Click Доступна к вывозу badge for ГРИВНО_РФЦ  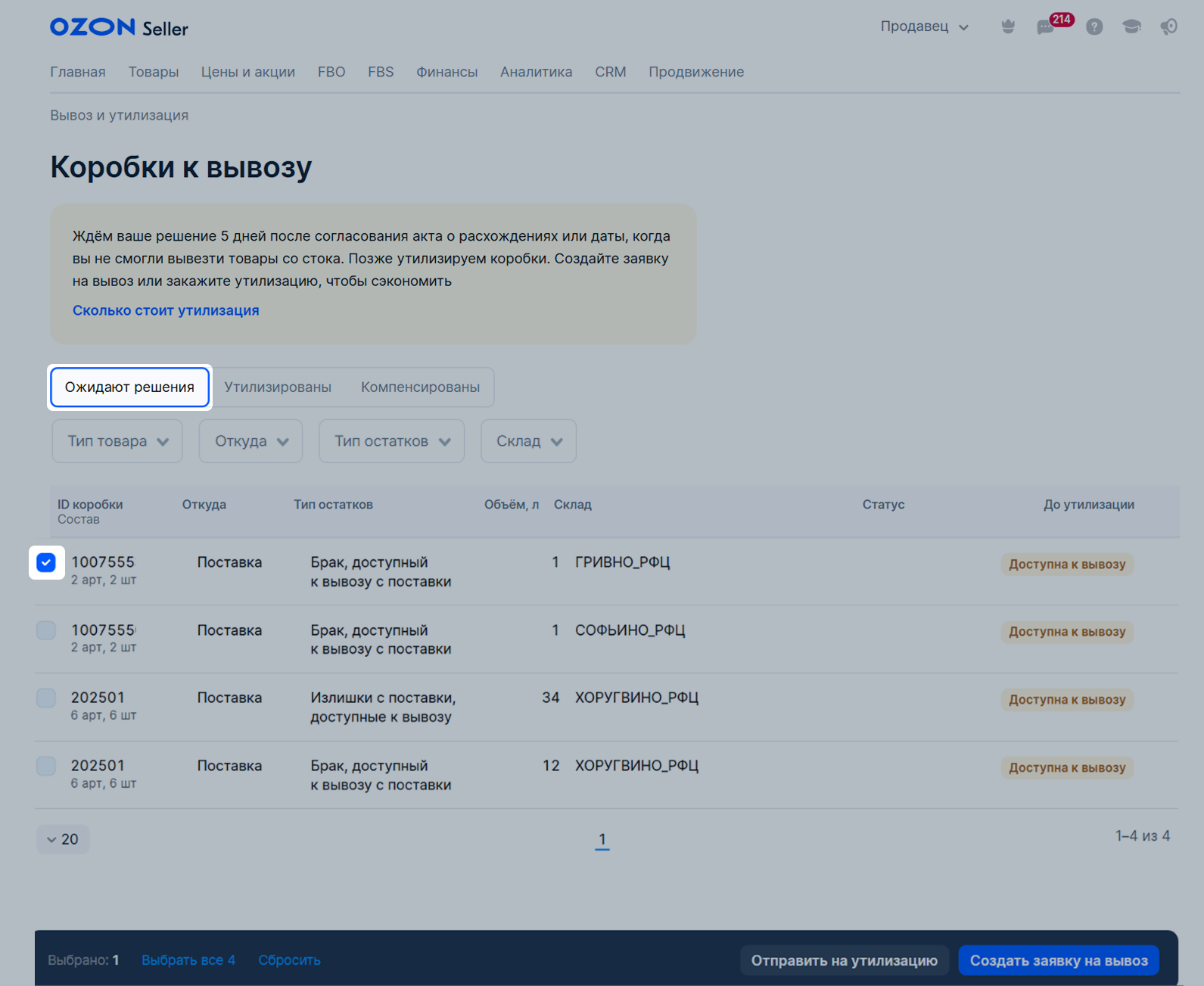1067,565
